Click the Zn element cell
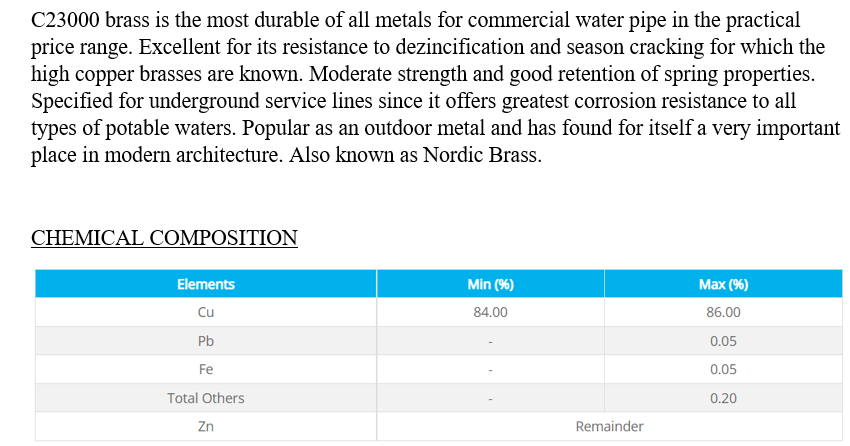Screen dimensions: 850x446 pos(206,426)
